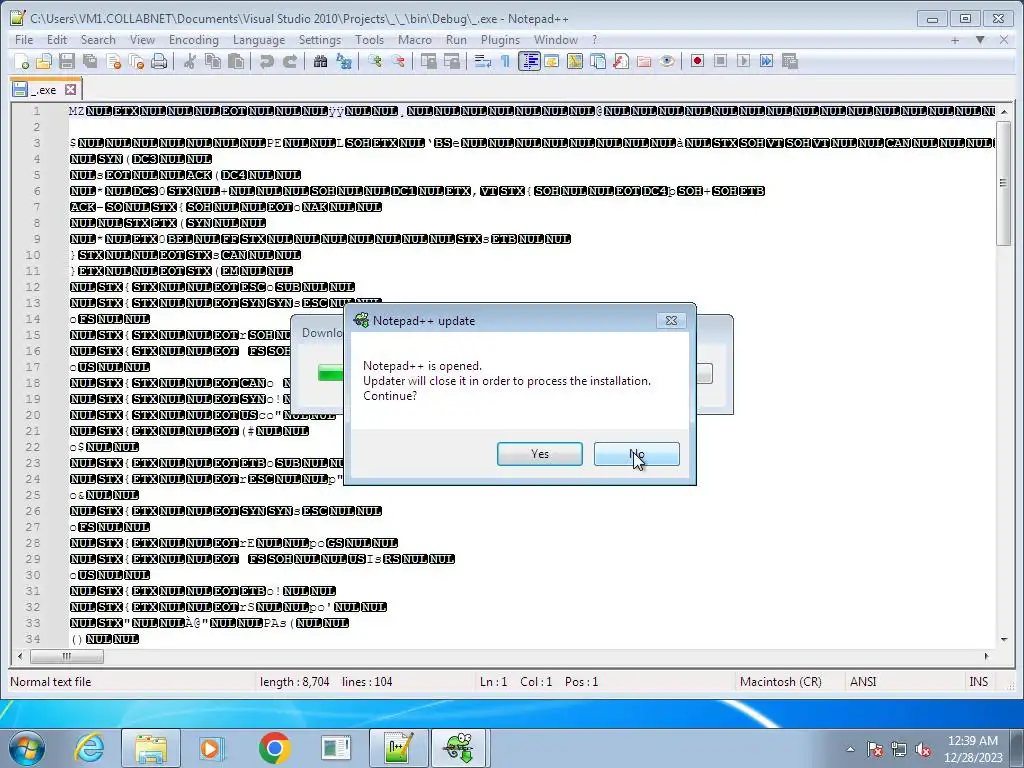
Task: Click ANSI encoding in status bar
Action: point(863,682)
